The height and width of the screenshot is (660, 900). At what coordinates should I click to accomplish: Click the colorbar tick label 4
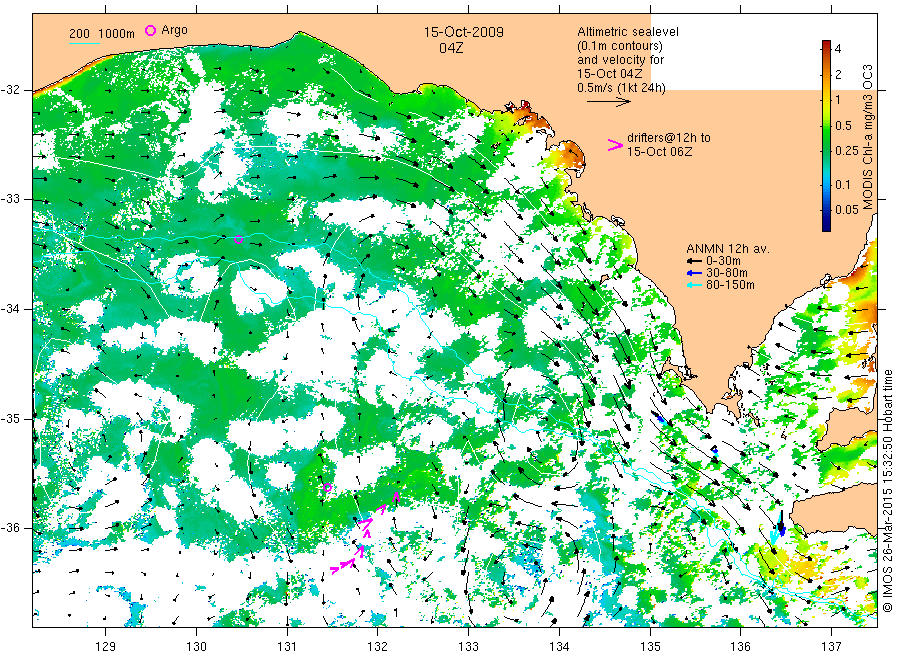[838, 49]
